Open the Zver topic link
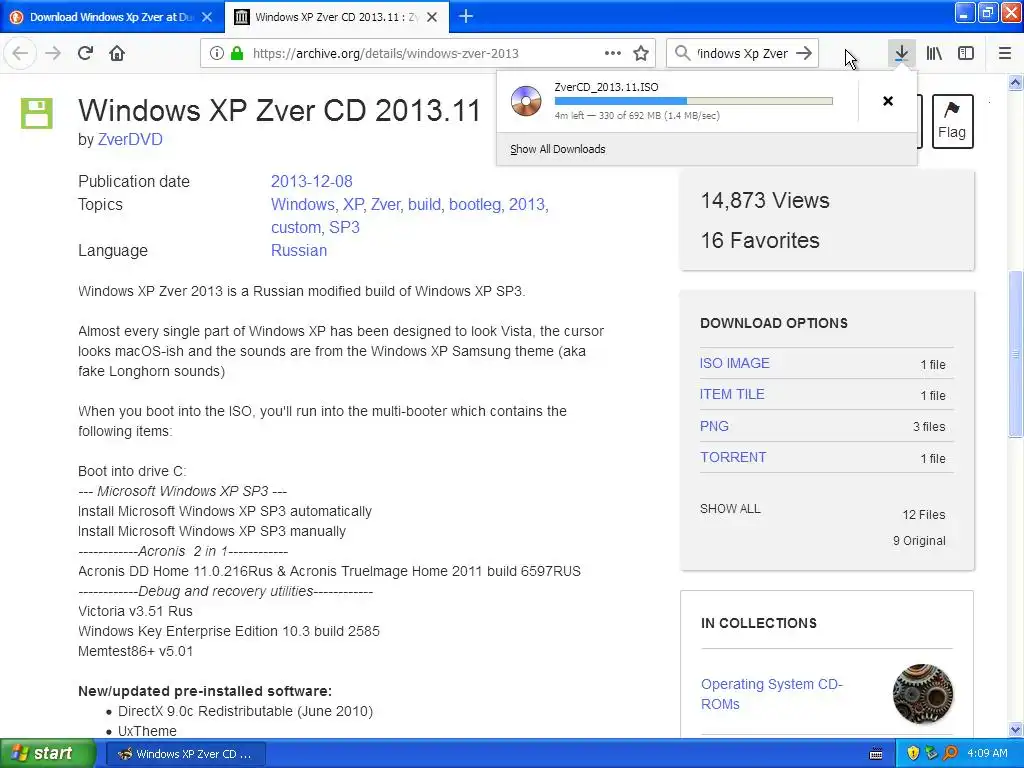This screenshot has height=768, width=1024. (386, 204)
